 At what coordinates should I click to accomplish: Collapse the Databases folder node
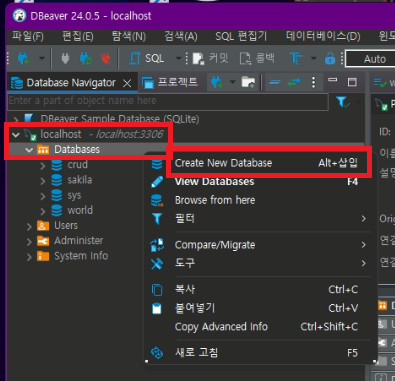coord(29,150)
